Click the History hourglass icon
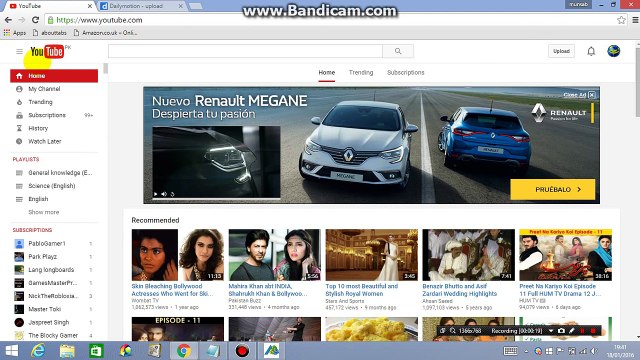The height and width of the screenshot is (360, 640). pyautogui.click(x=19, y=128)
